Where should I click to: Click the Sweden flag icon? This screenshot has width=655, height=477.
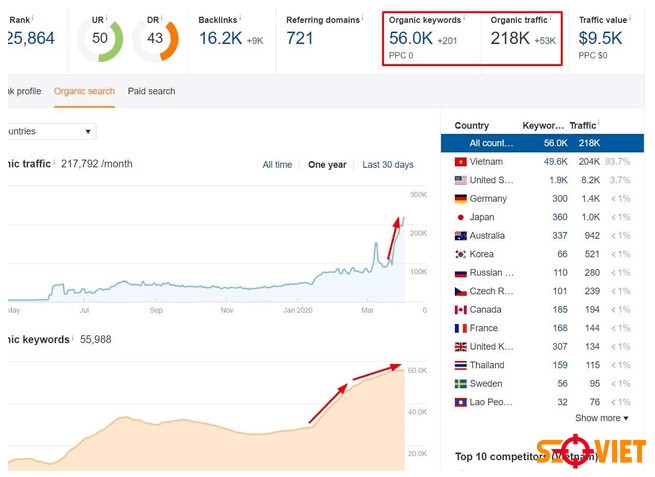(460, 383)
